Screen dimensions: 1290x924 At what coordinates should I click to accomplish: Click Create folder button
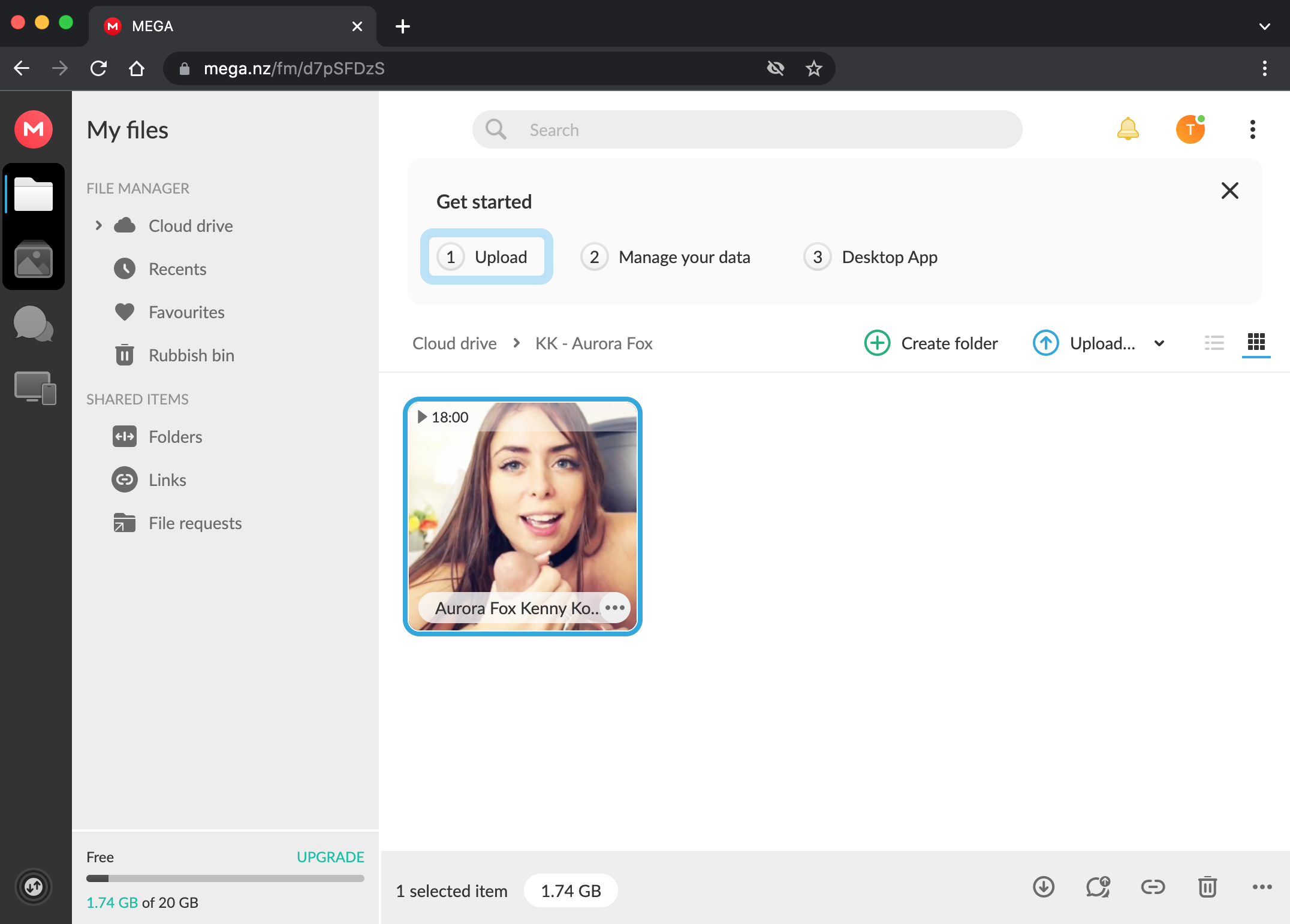point(931,343)
